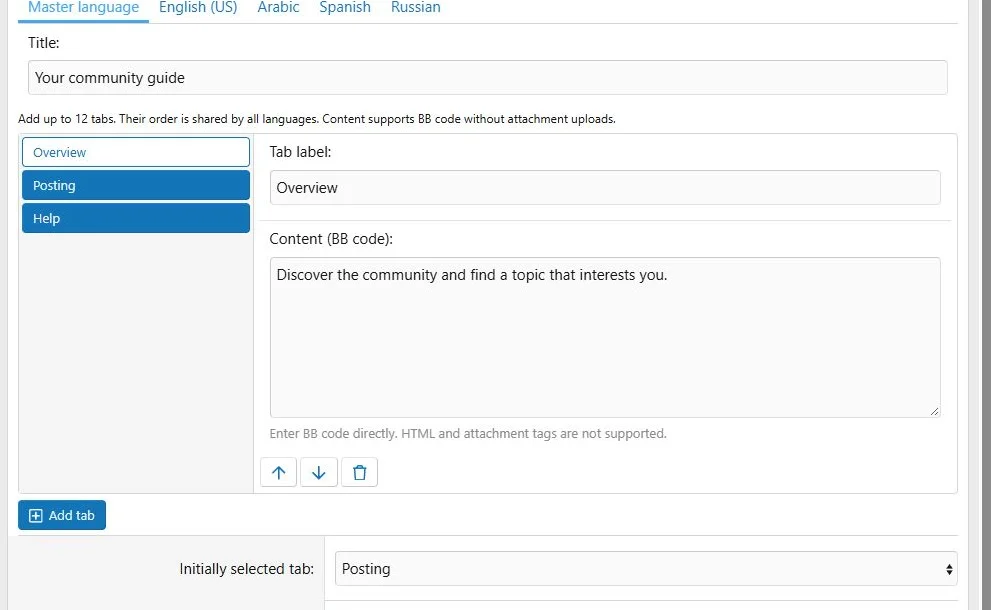991x610 pixels.
Task: Open the Arabic language tab
Action: coord(278,8)
